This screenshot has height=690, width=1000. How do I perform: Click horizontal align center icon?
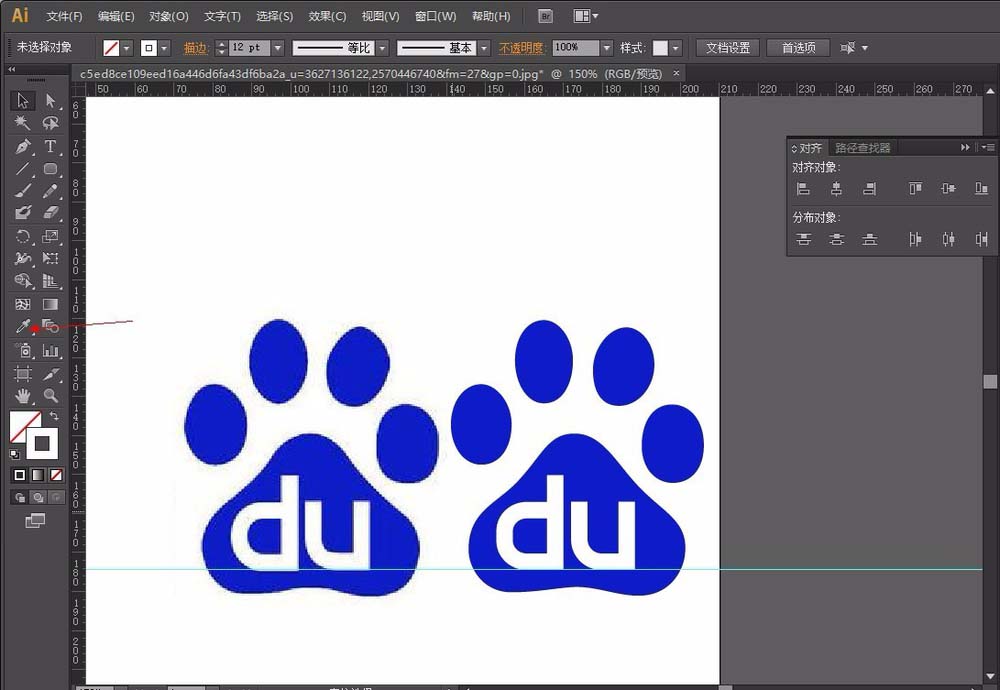tap(836, 189)
